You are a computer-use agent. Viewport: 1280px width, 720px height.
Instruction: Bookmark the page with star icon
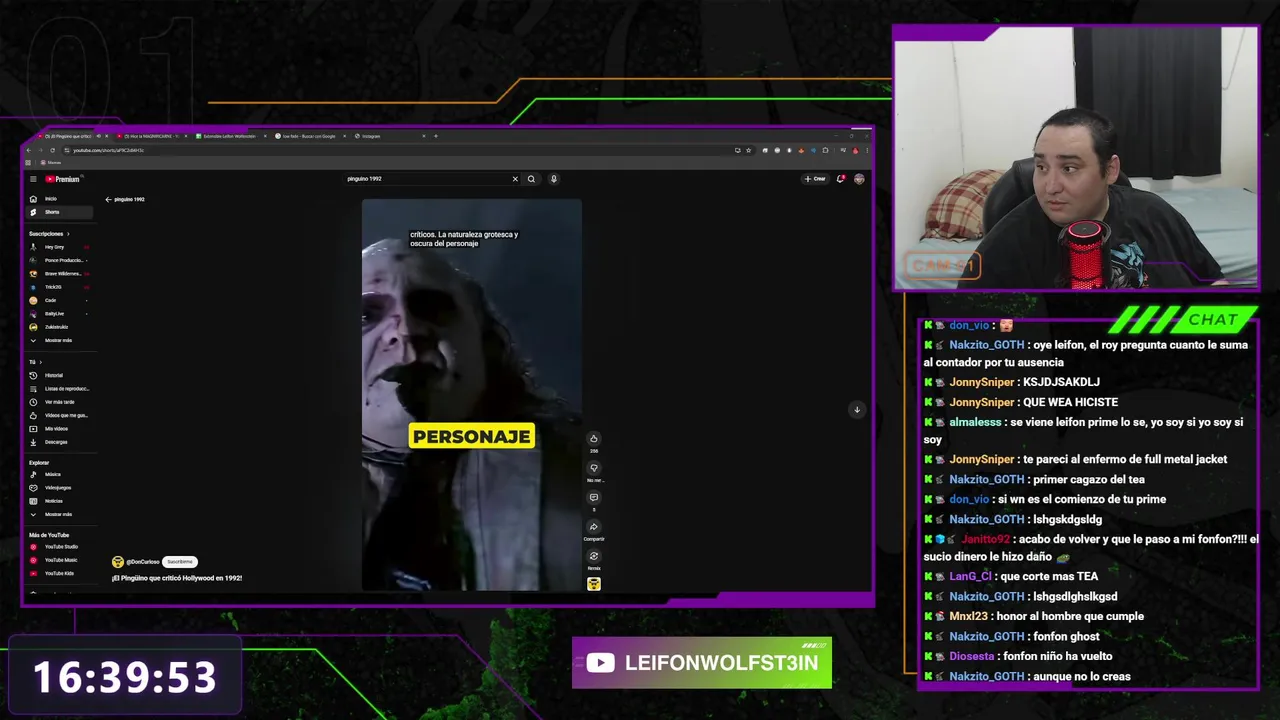pyautogui.click(x=749, y=150)
